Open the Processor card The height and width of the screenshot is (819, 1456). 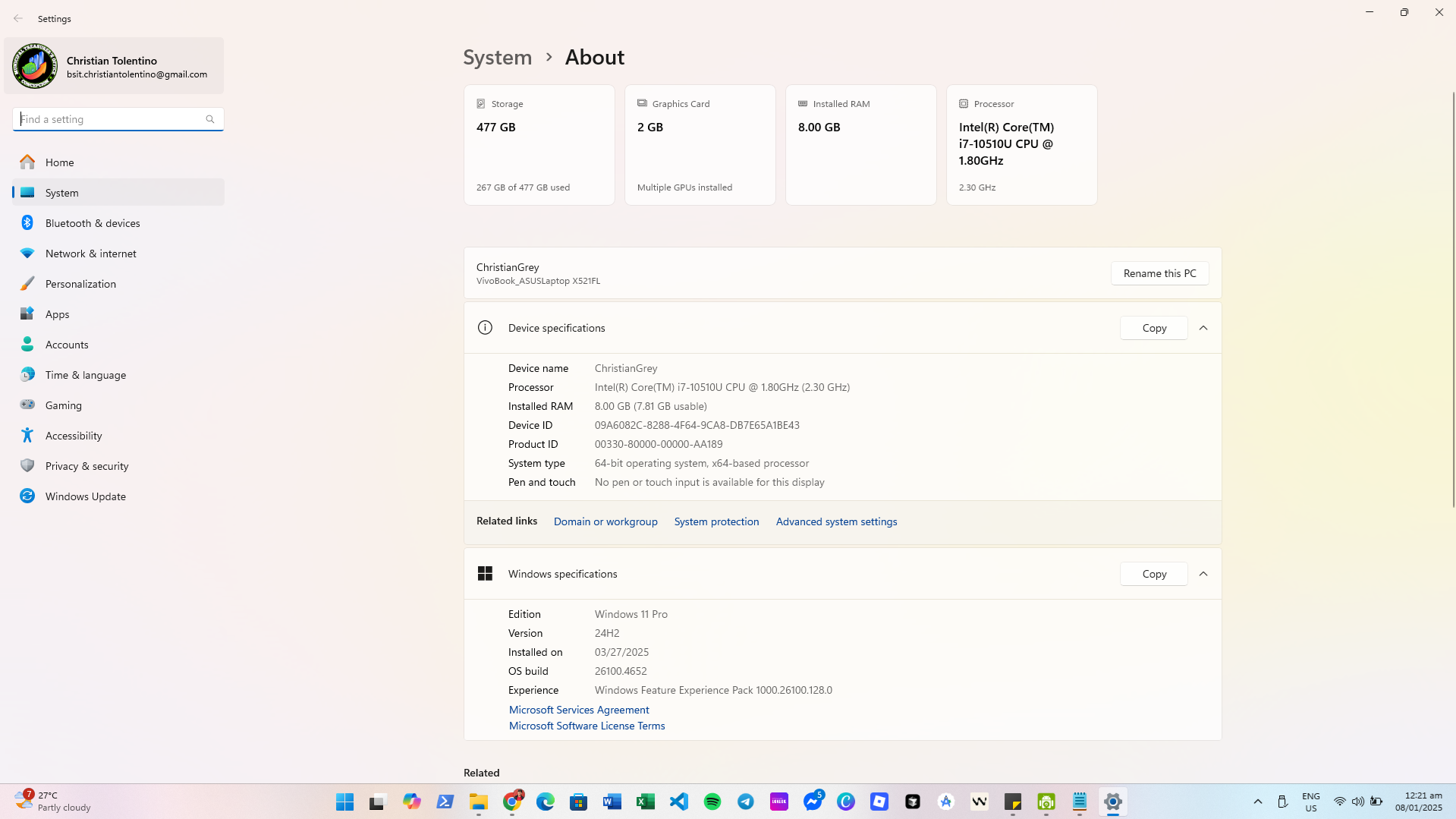[x=1022, y=145]
